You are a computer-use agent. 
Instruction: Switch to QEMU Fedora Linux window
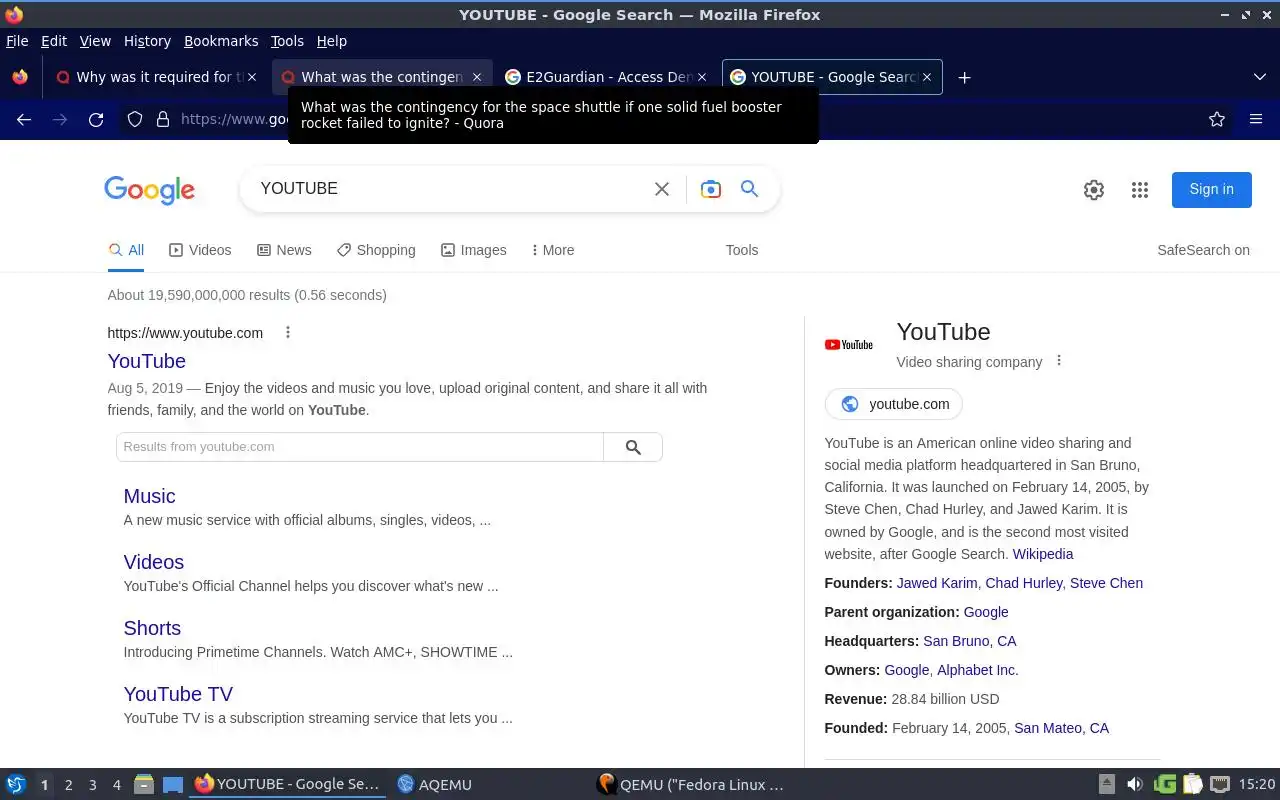point(690,785)
